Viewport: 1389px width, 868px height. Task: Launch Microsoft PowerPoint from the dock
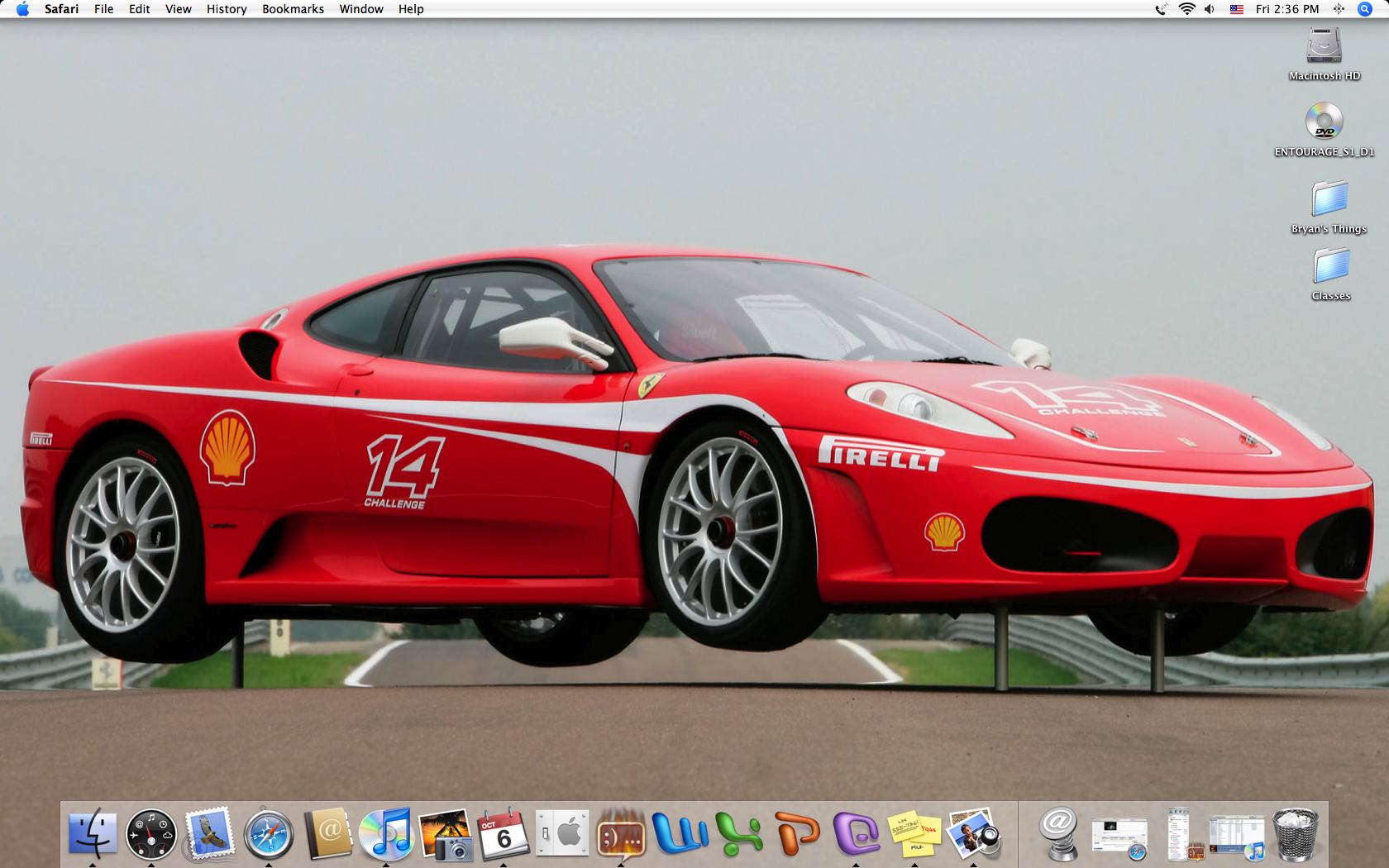pyautogui.click(x=797, y=833)
